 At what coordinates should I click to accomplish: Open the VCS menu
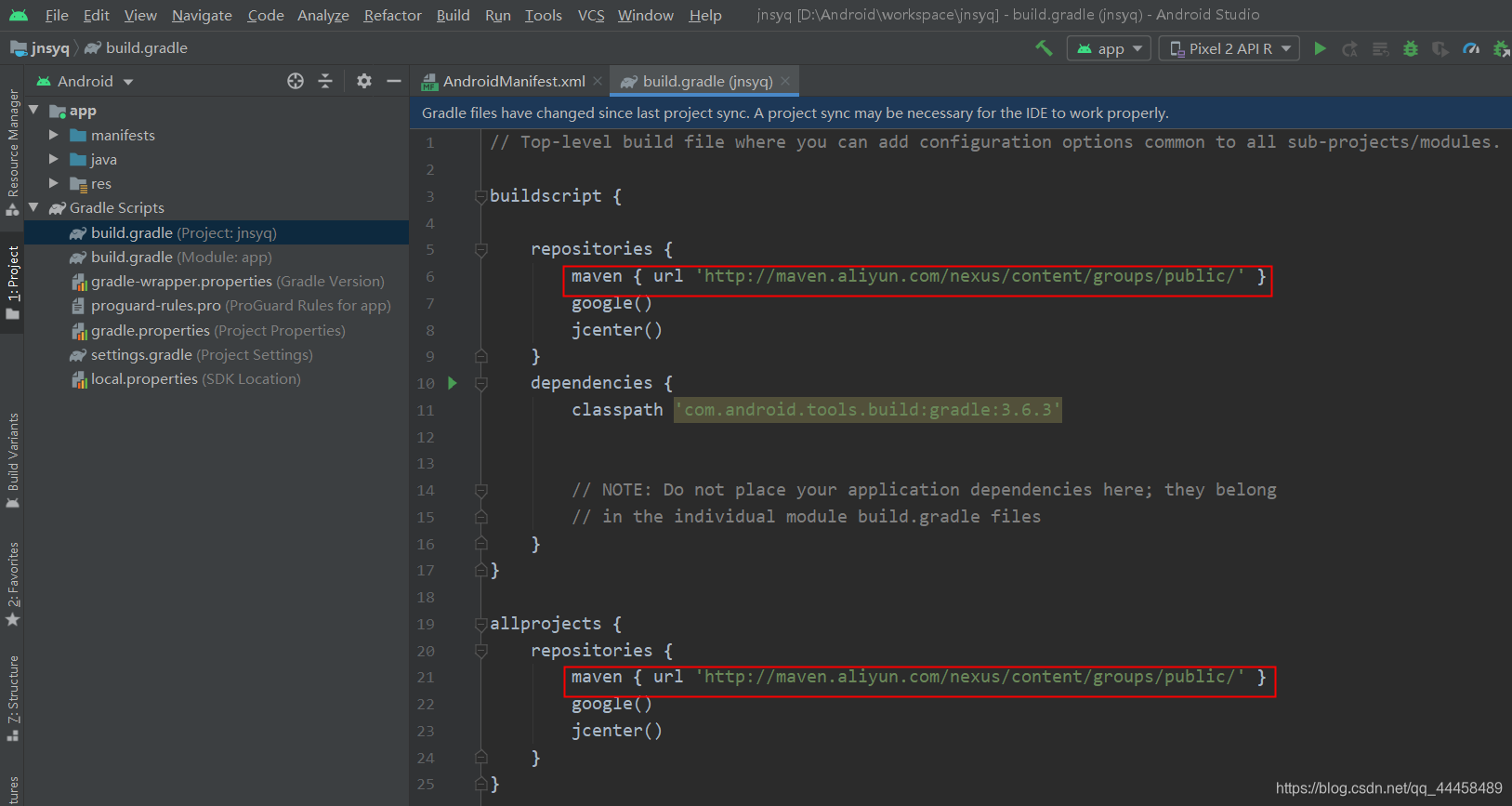(591, 15)
